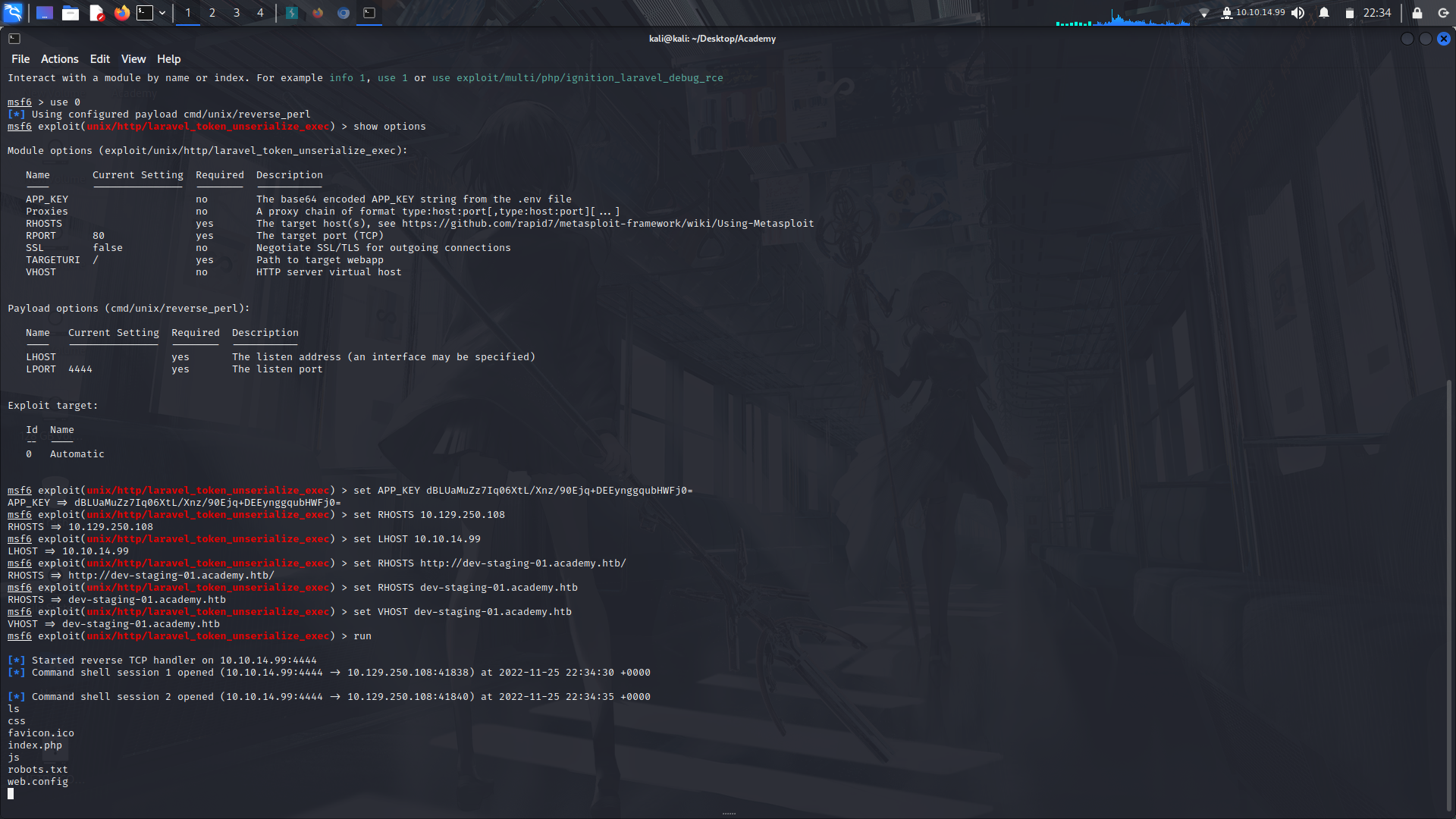Launch the text editor from the taskbar
The image size is (1456, 819).
pos(96,13)
